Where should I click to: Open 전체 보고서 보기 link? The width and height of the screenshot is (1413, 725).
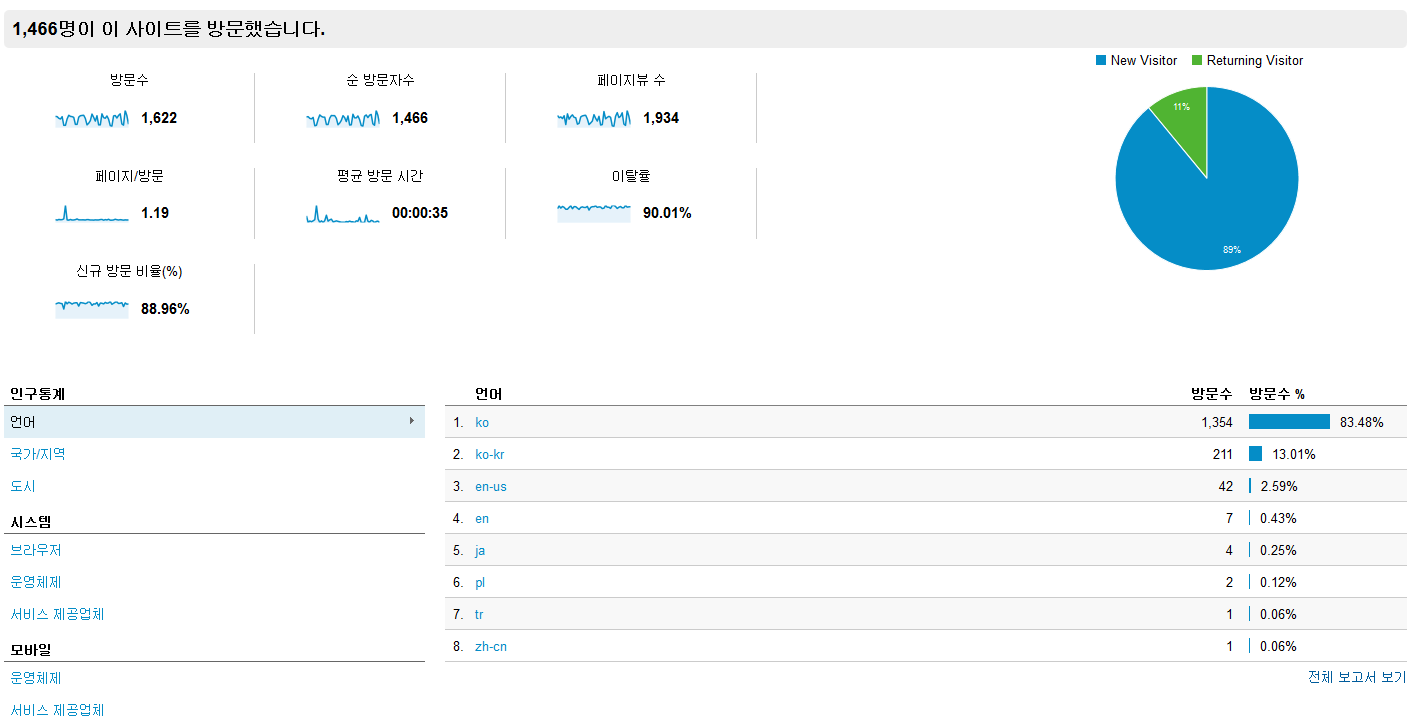[x=1356, y=677]
